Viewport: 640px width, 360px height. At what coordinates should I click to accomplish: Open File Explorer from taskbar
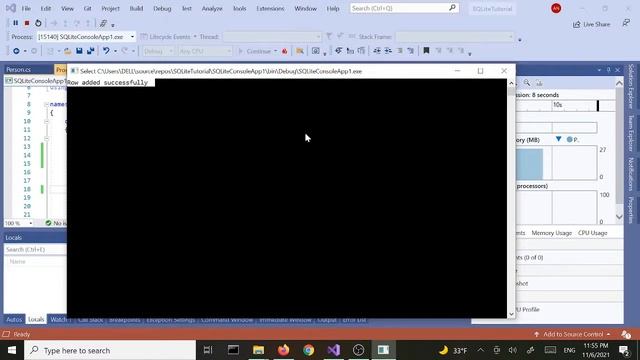258,350
